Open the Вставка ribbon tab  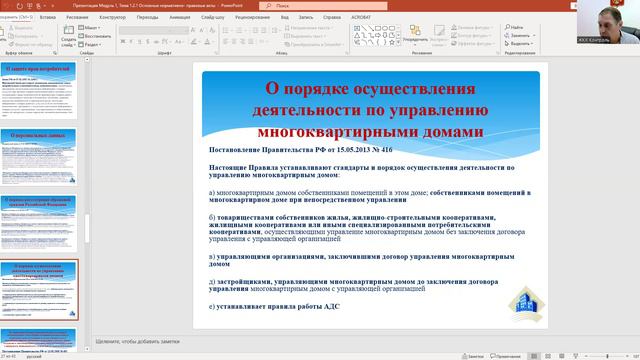[x=48, y=18]
